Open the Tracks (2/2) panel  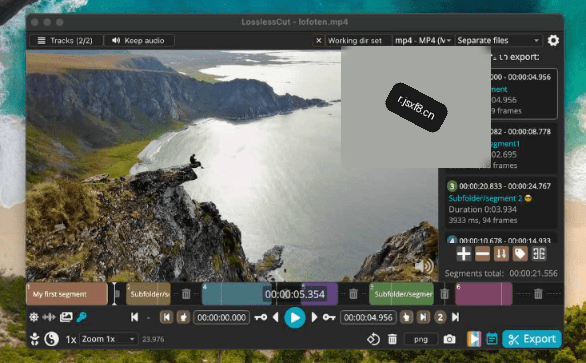point(66,40)
